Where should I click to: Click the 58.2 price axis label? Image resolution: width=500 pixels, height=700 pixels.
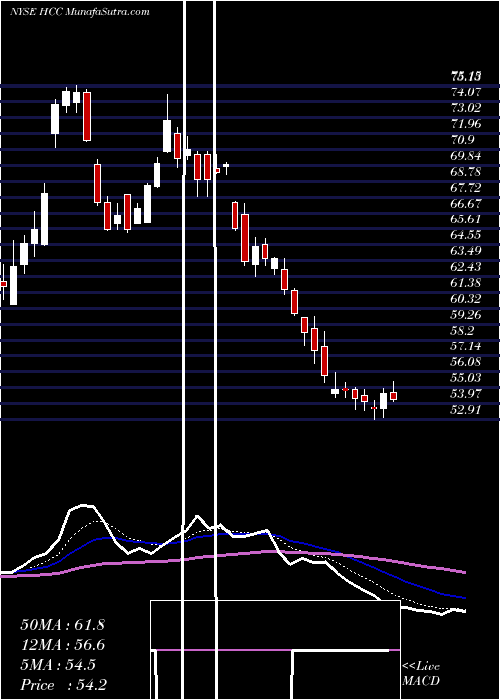point(462,330)
